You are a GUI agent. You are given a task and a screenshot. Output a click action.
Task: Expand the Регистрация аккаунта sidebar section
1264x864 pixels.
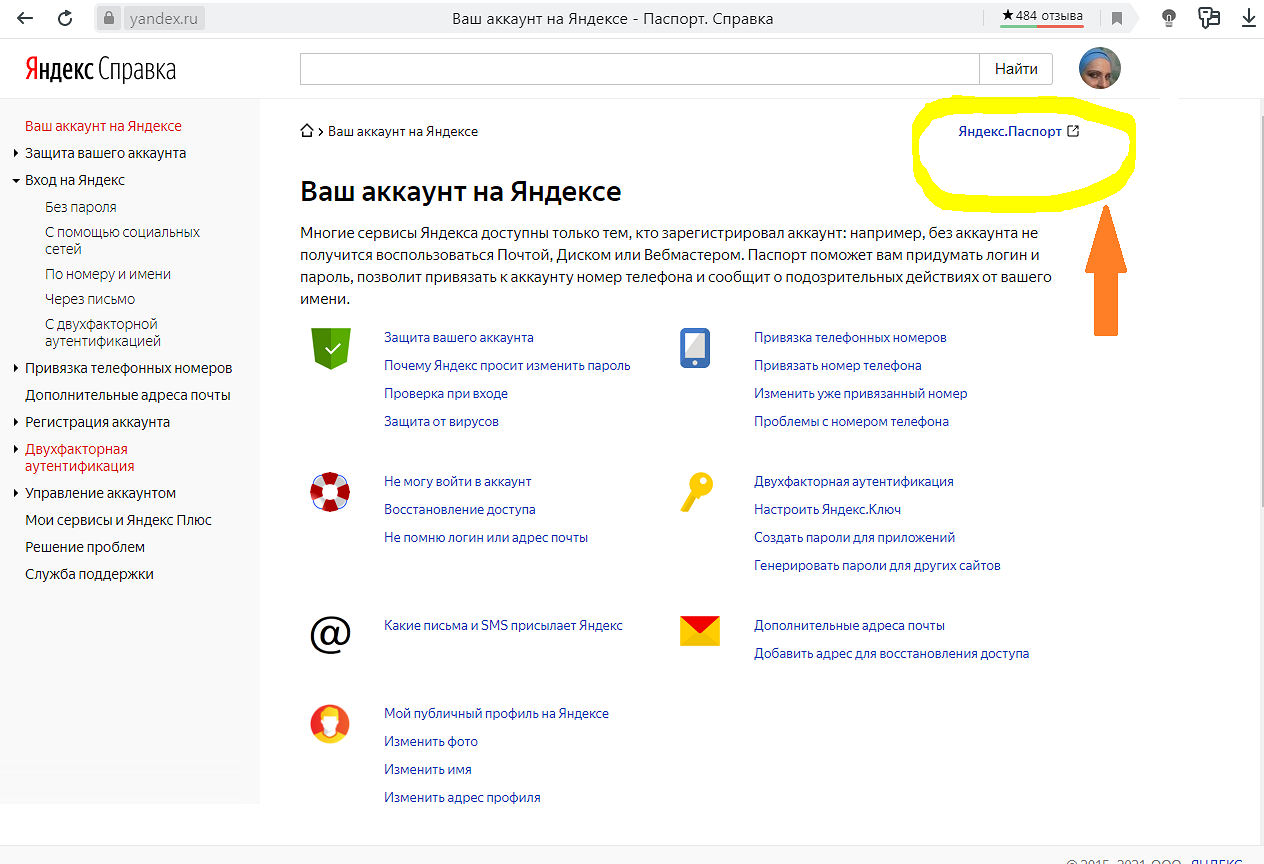pyautogui.click(x=16, y=422)
